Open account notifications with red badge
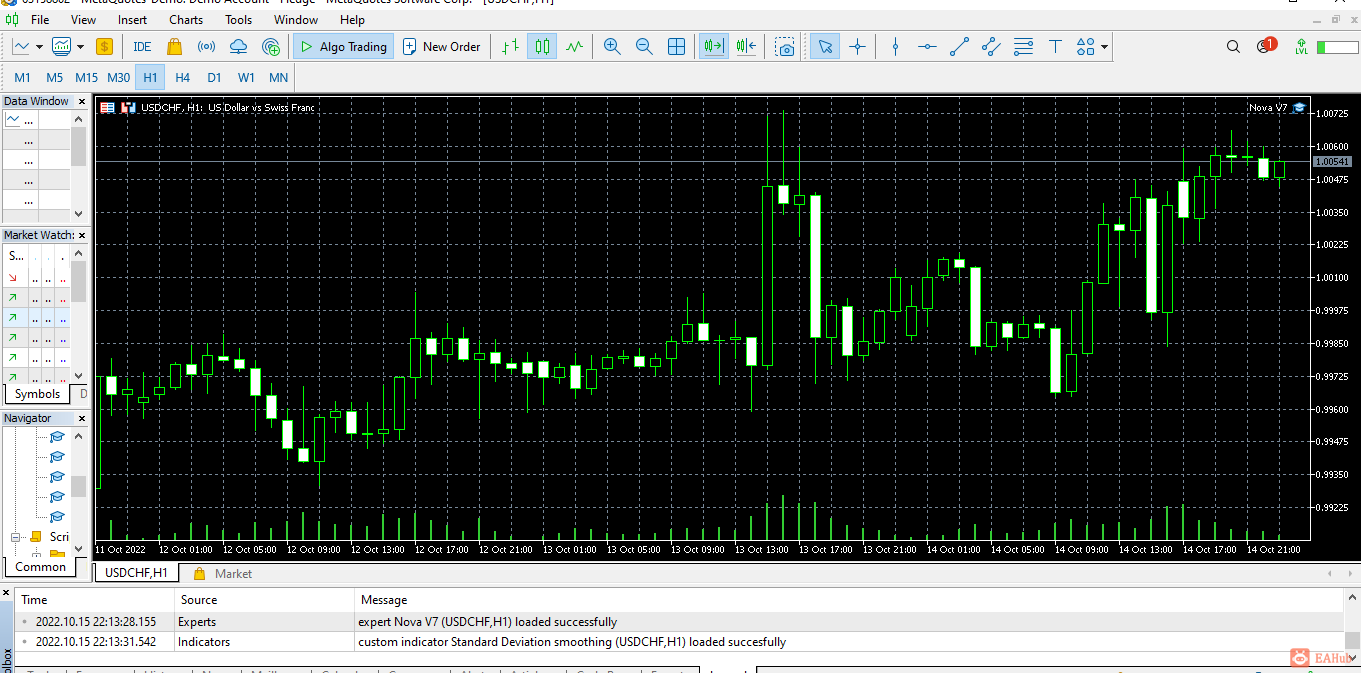The image size is (1361, 673). [x=1266, y=45]
